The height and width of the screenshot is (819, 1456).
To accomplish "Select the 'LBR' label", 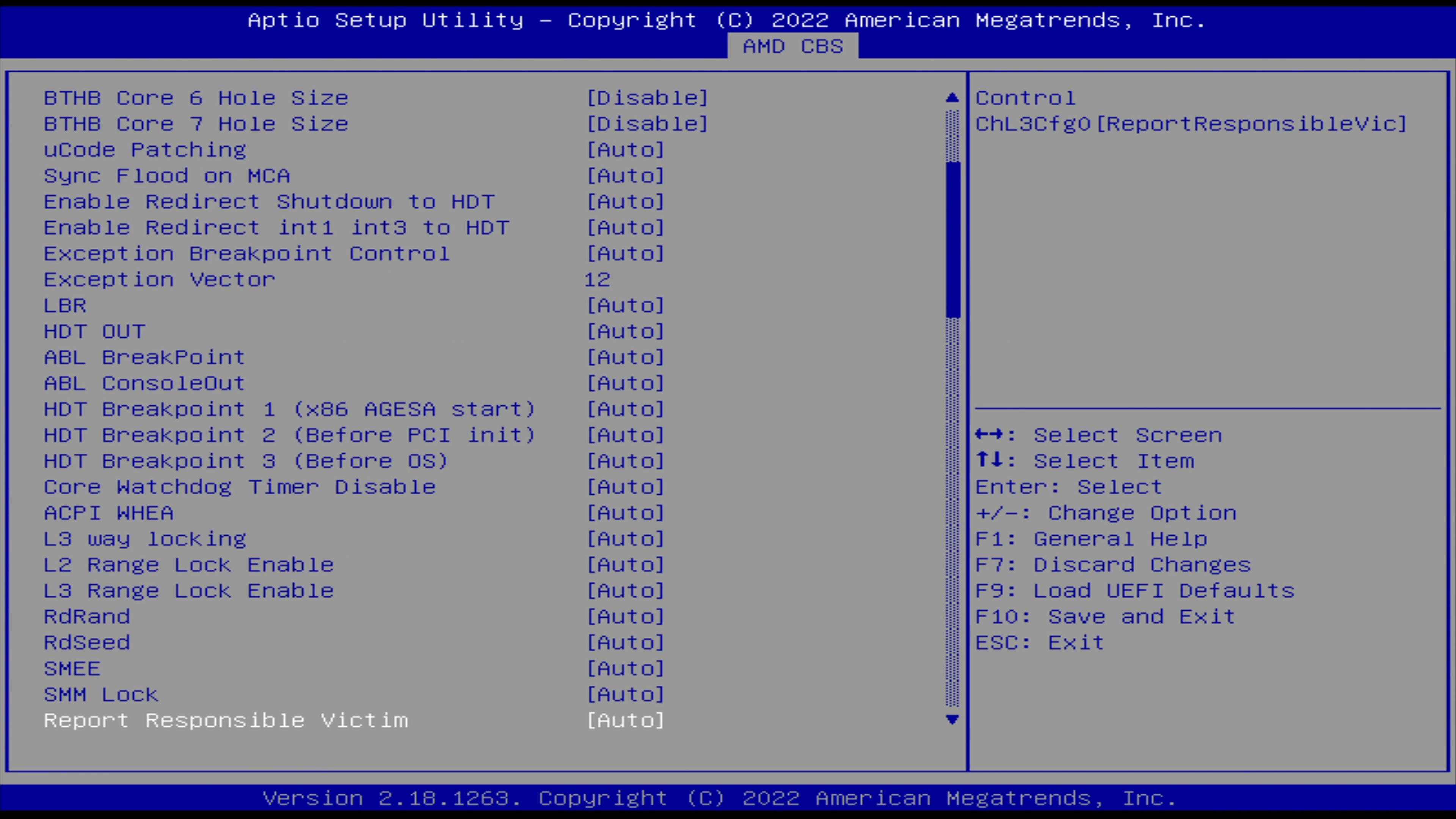I will [65, 306].
